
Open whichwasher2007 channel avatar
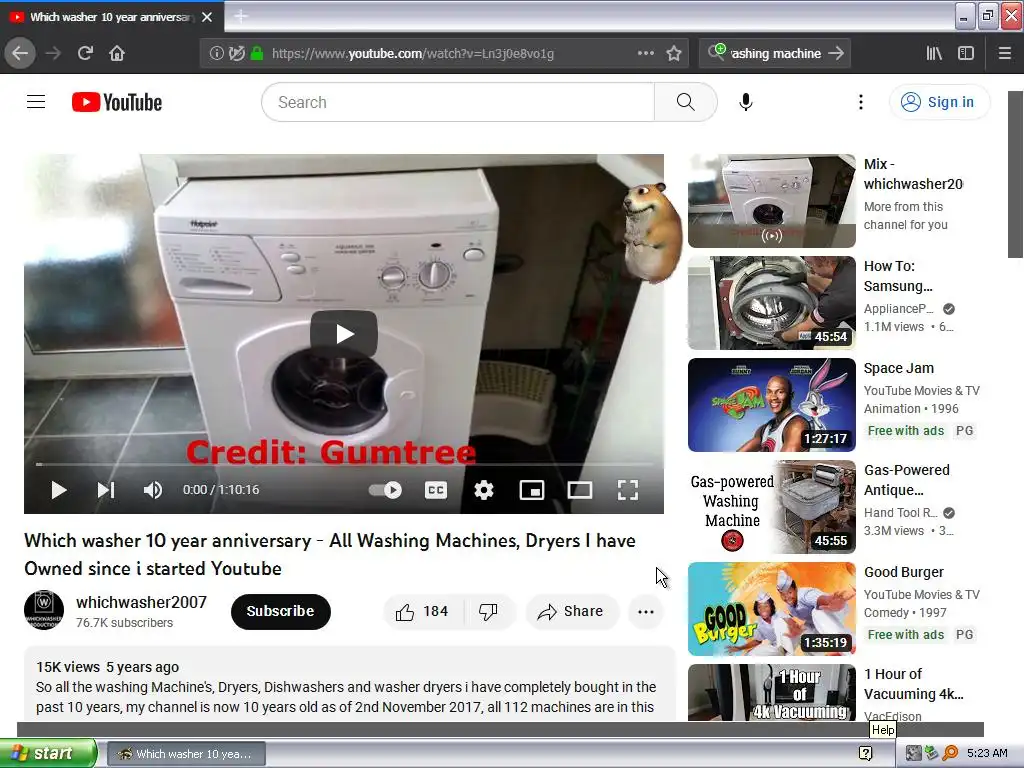(44, 610)
